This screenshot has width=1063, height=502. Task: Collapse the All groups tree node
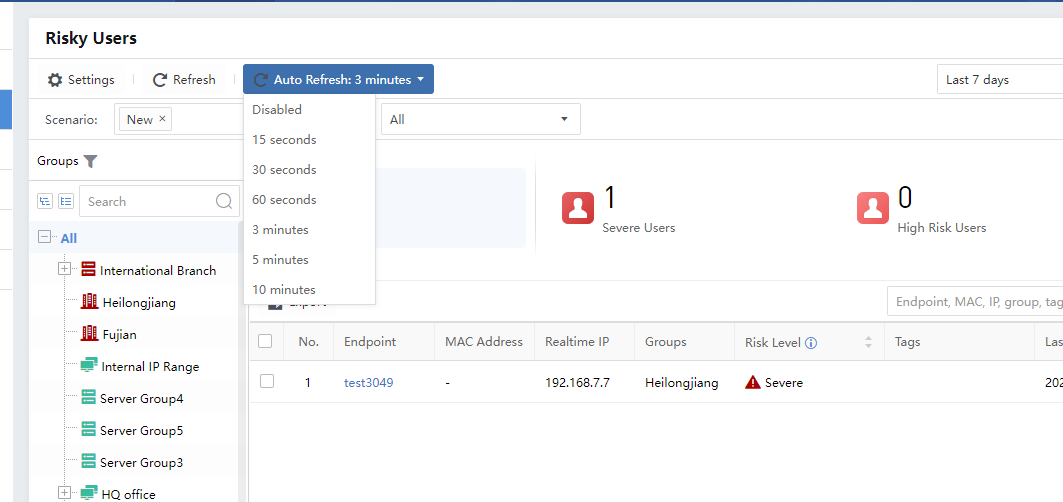[x=44, y=238]
